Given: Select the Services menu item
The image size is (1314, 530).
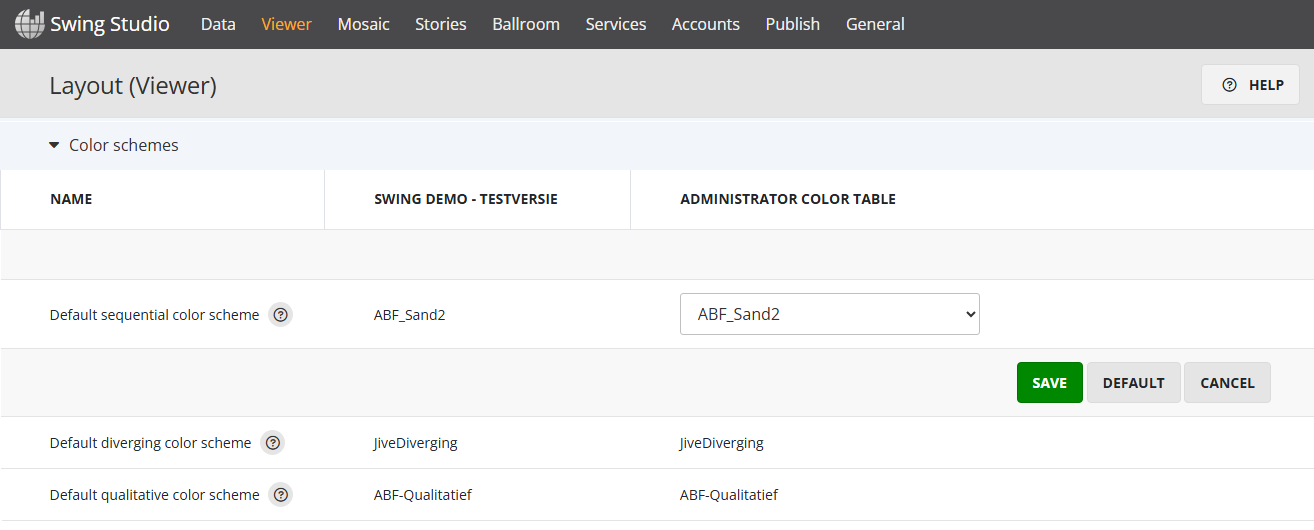Looking at the screenshot, I should pyautogui.click(x=615, y=24).
